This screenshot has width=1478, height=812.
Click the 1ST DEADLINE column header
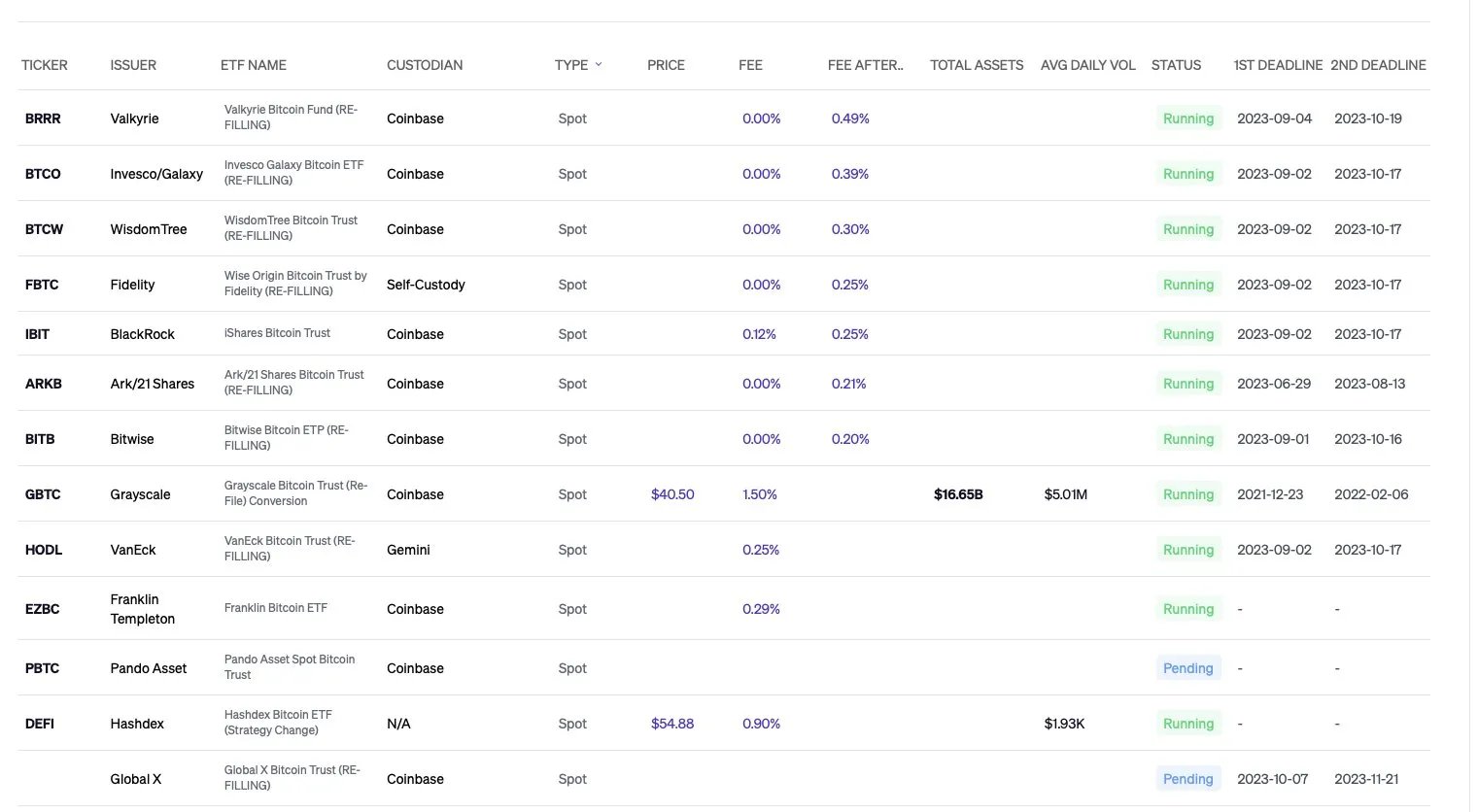point(1277,65)
